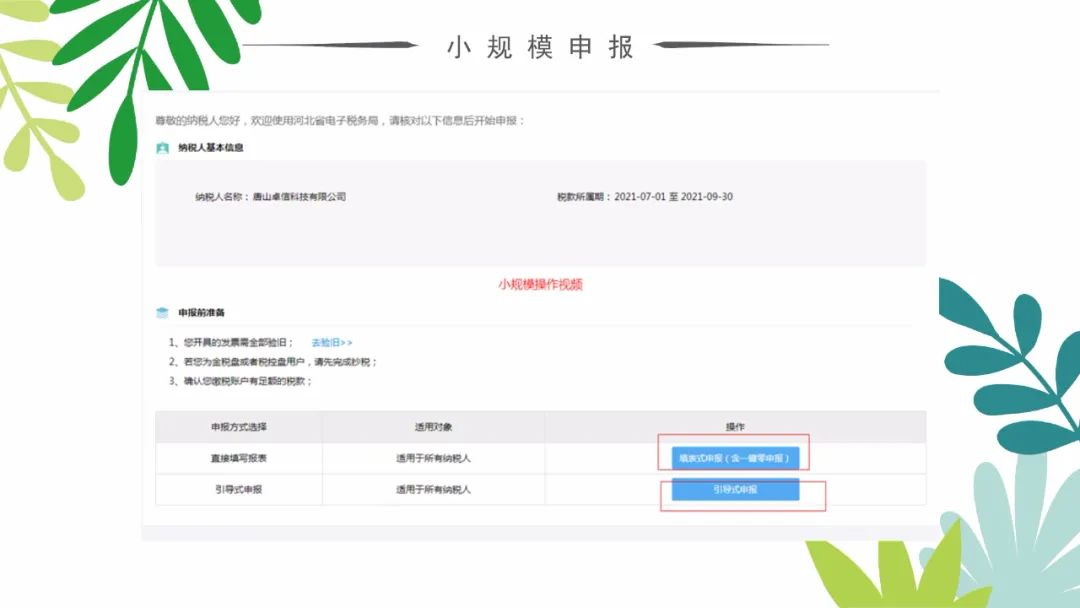The width and height of the screenshot is (1080, 608).
Task: Click the 引导式申报 cell in first column
Action: (238, 490)
